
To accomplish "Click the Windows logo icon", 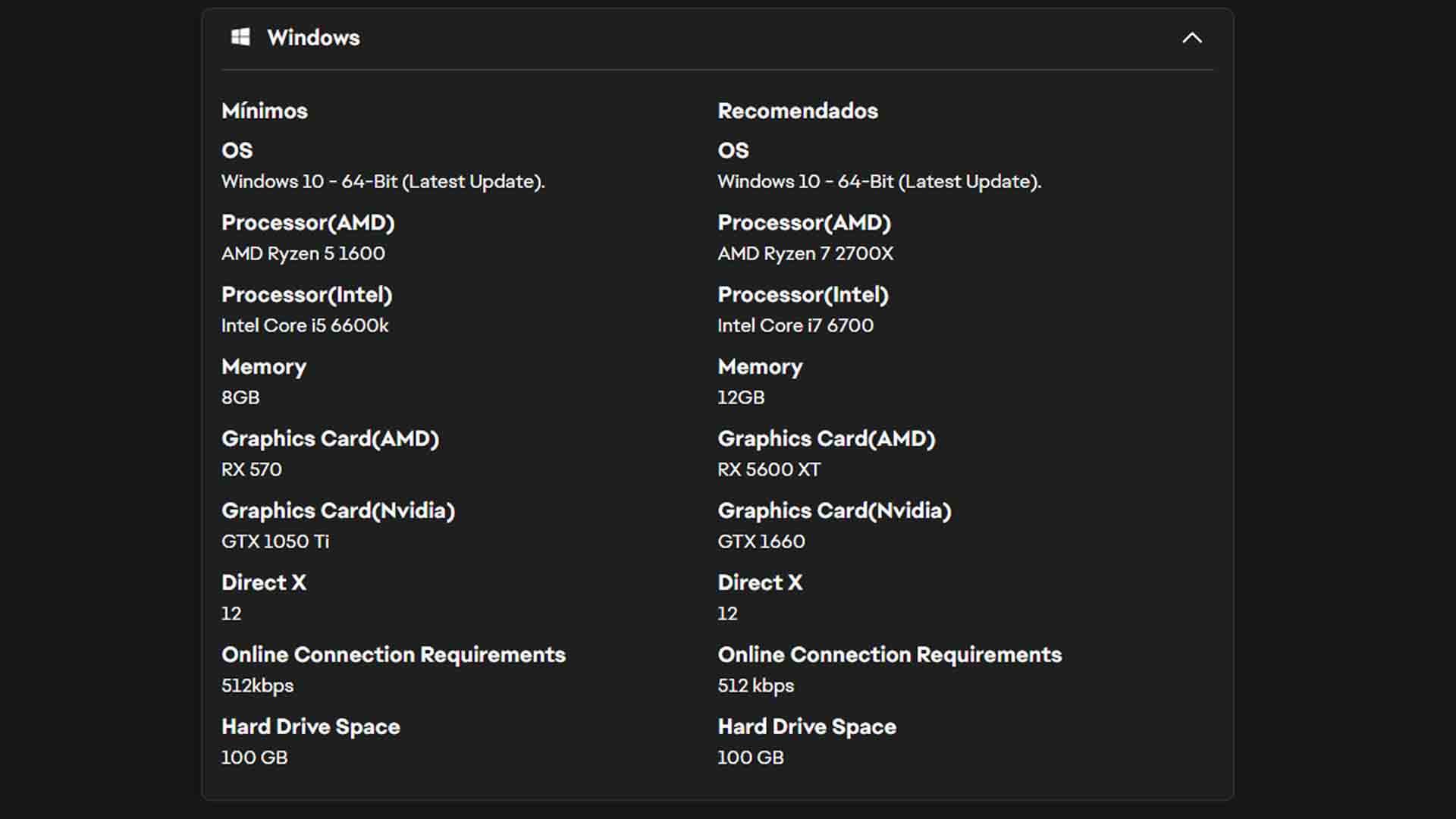I will point(240,37).
